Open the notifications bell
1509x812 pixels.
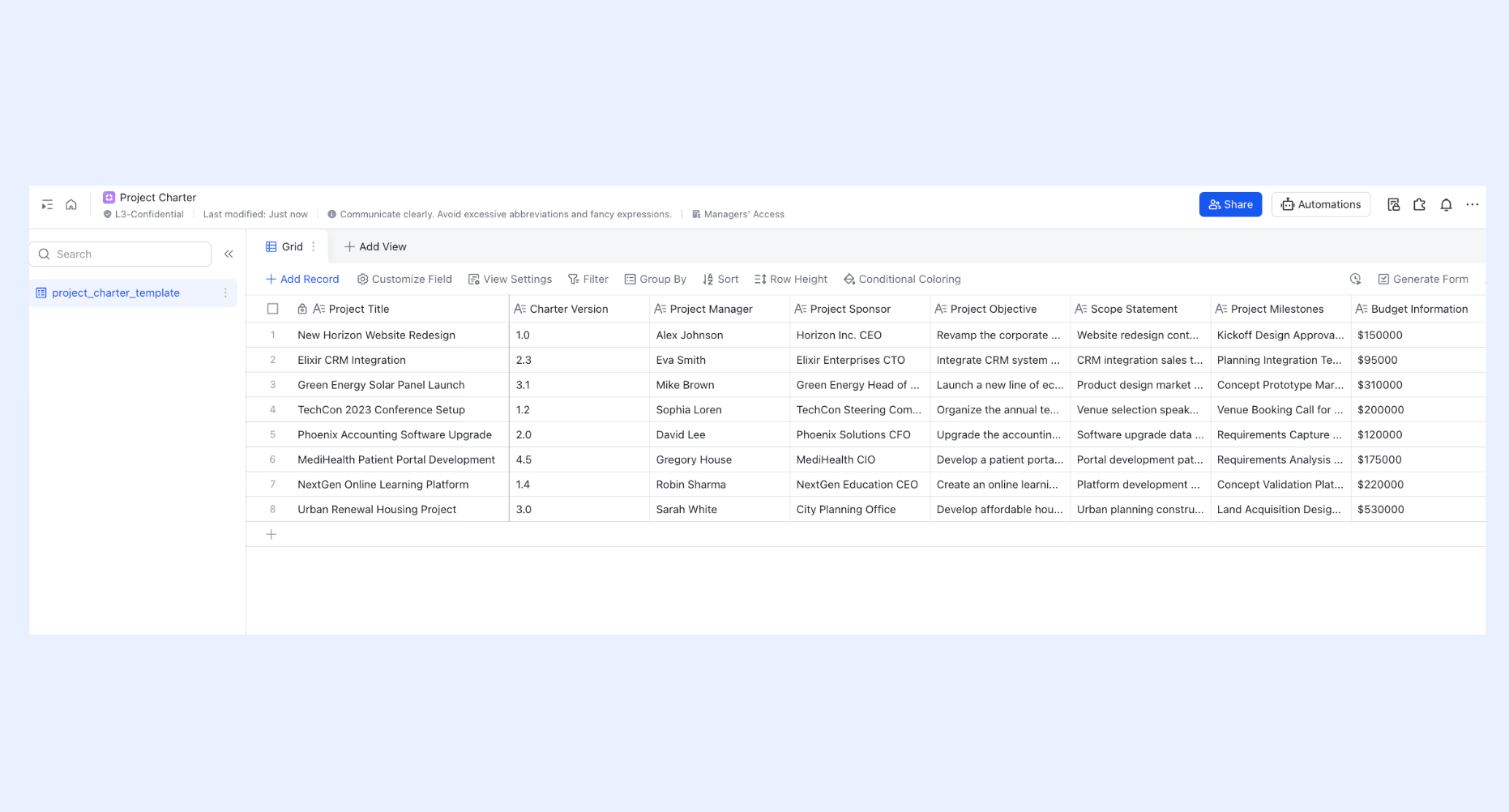[1446, 205]
